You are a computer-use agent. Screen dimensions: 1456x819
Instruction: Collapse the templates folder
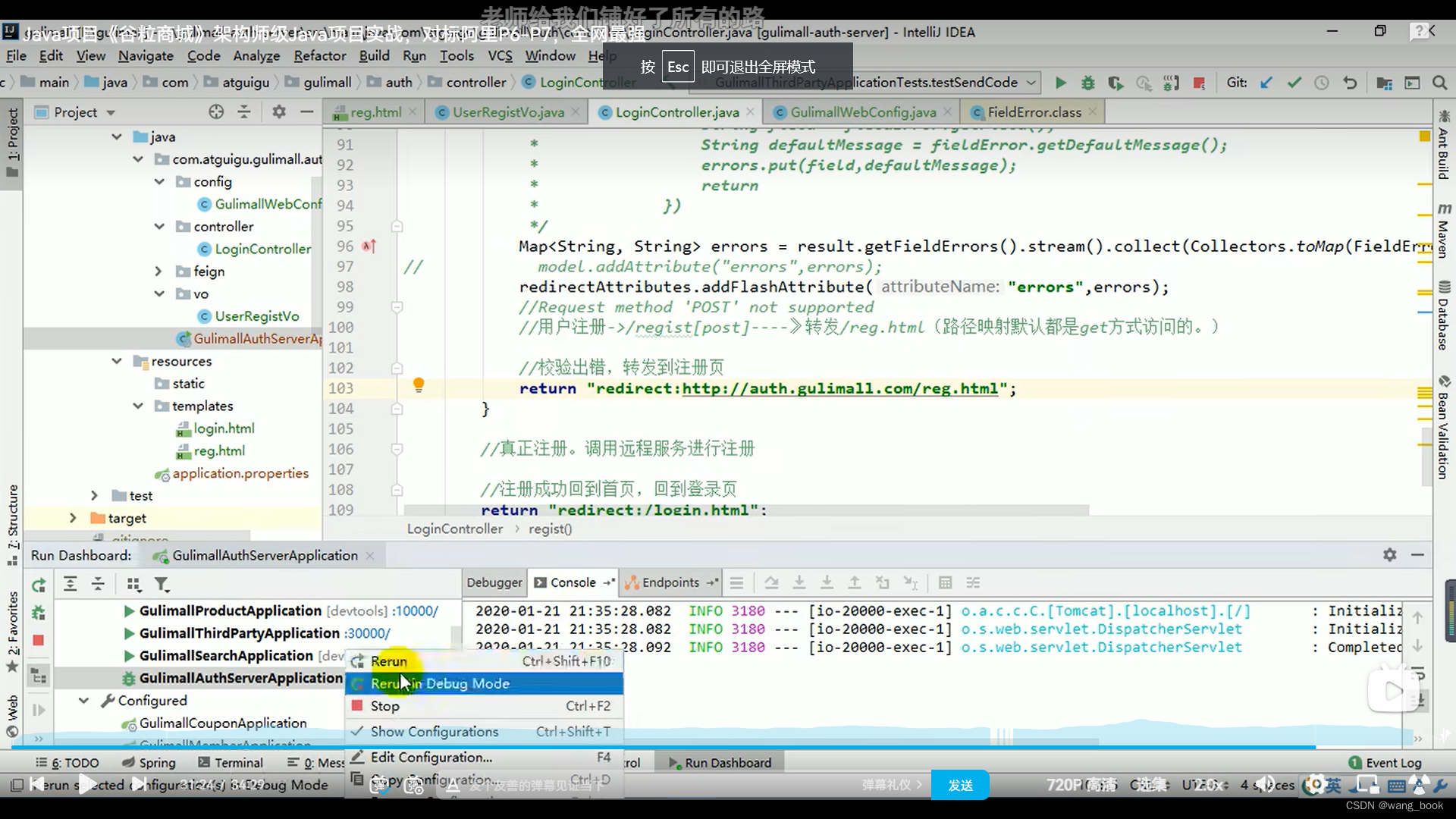138,406
